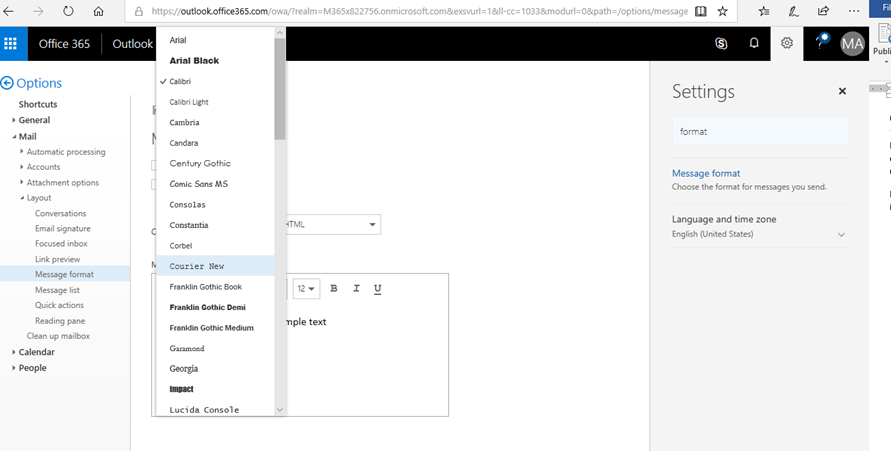The width and height of the screenshot is (891, 451).
Task: Open Reading pane settings
Action: 60,321
